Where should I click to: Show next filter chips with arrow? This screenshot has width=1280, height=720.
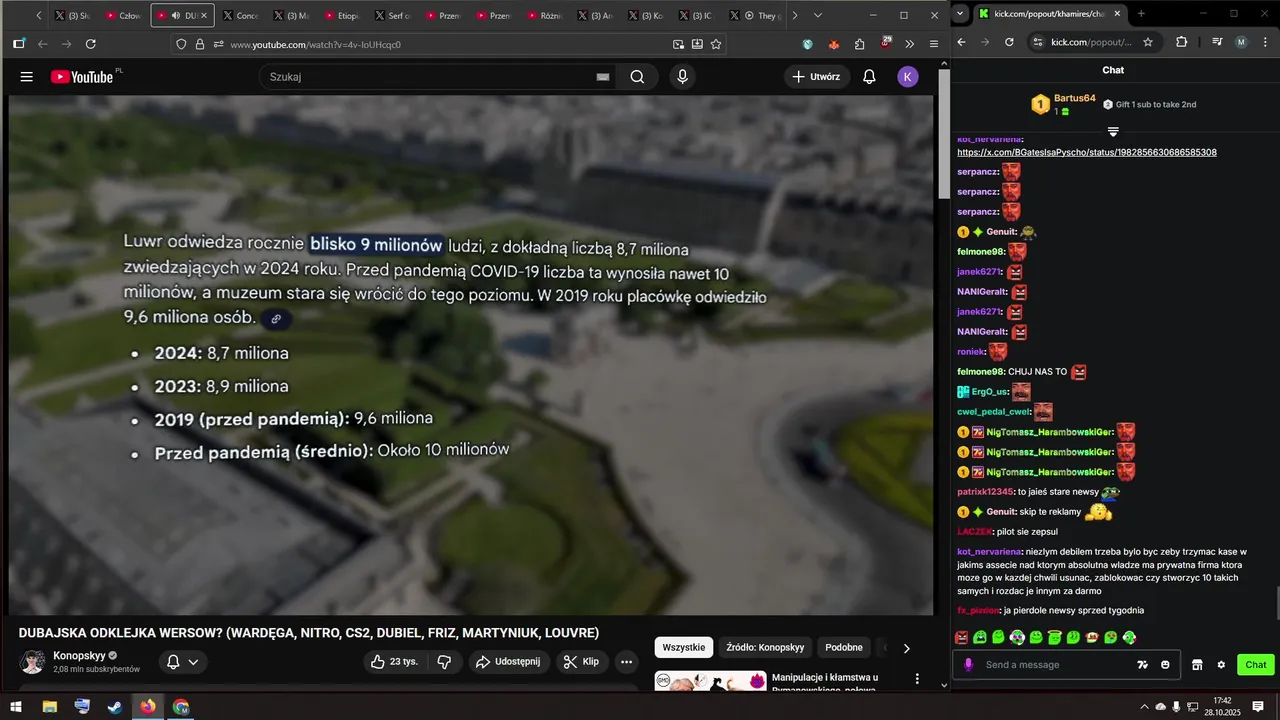(906, 648)
